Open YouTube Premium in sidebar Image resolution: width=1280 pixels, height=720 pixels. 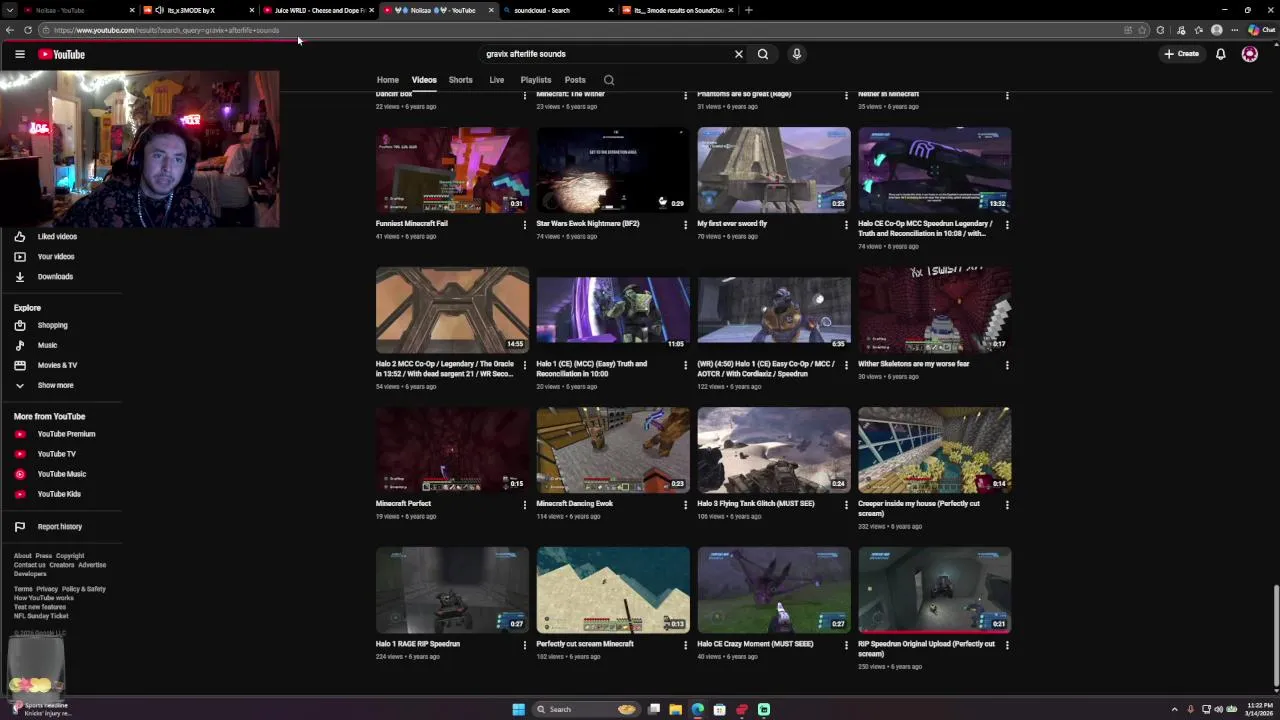(66, 434)
